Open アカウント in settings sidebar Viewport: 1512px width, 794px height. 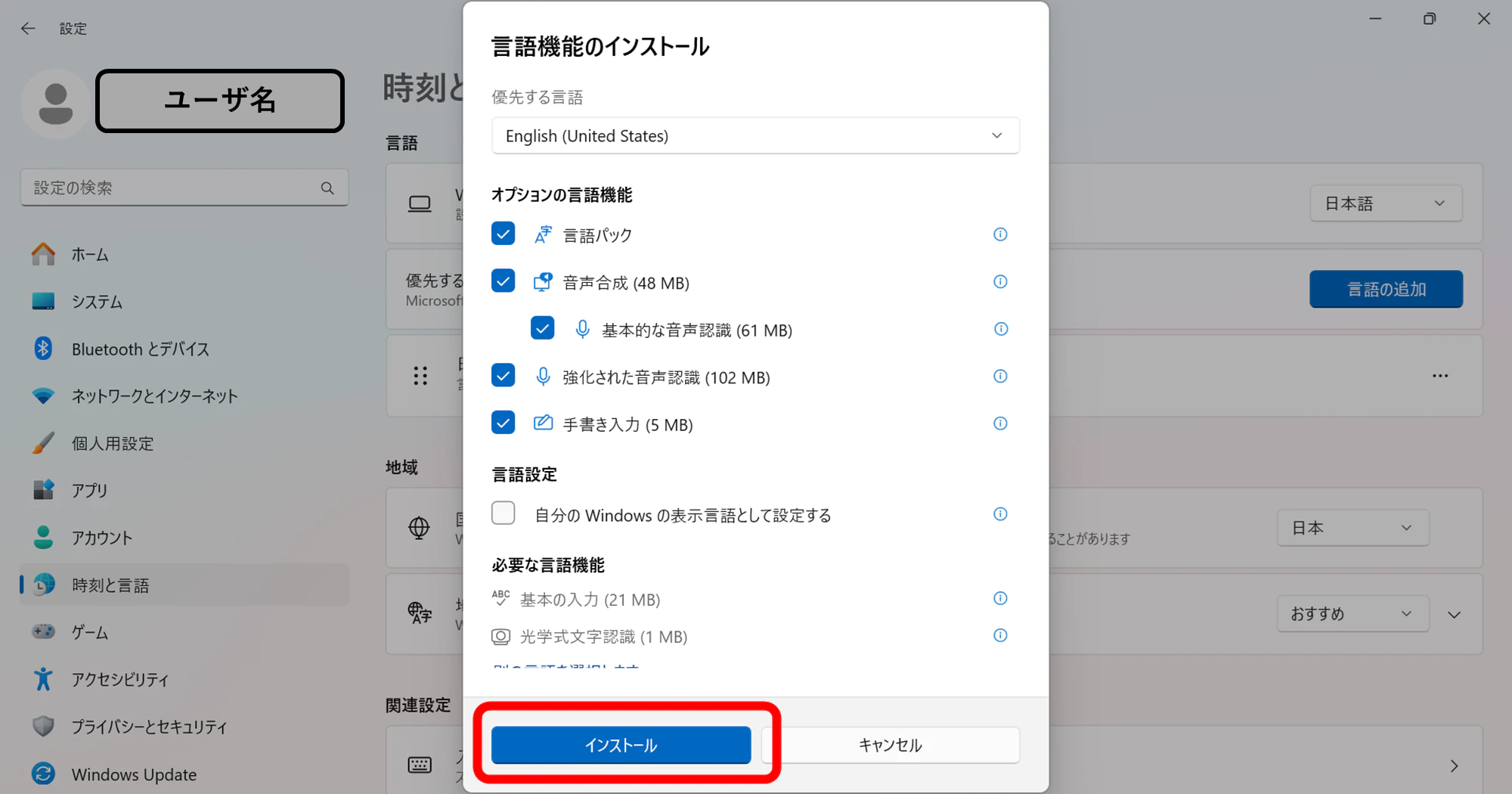point(184,538)
